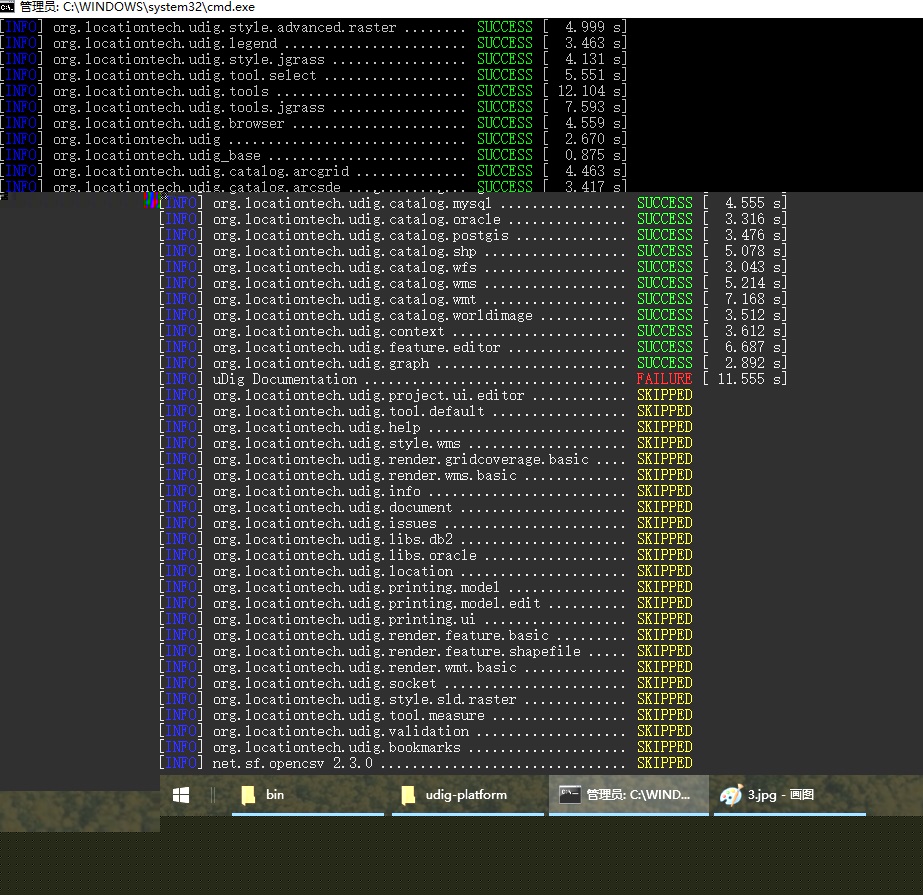923x895 pixels.
Task: Click the cmd console icon in taskbar
Action: click(570, 795)
